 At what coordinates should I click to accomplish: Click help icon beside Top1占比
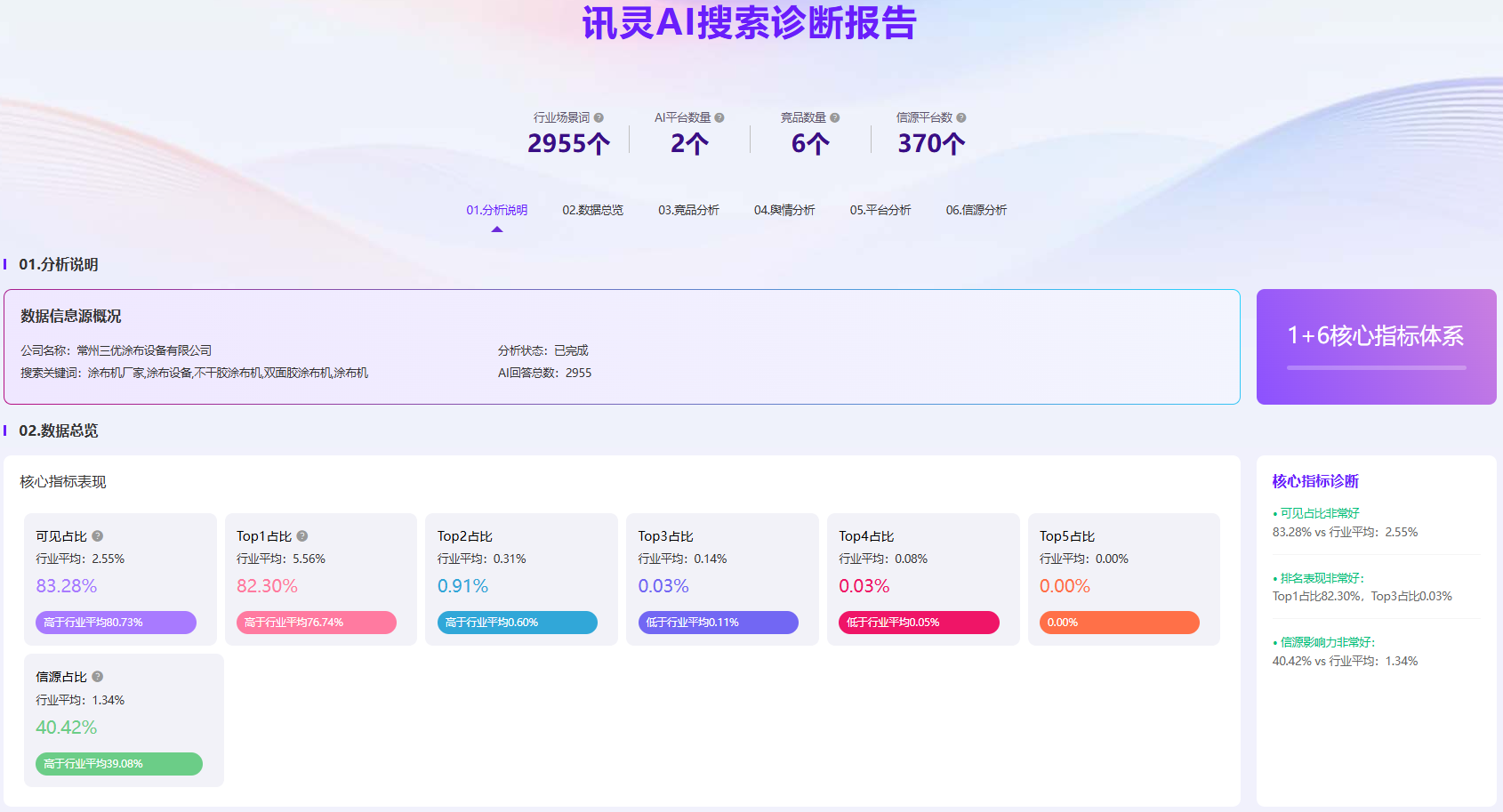[x=302, y=536]
